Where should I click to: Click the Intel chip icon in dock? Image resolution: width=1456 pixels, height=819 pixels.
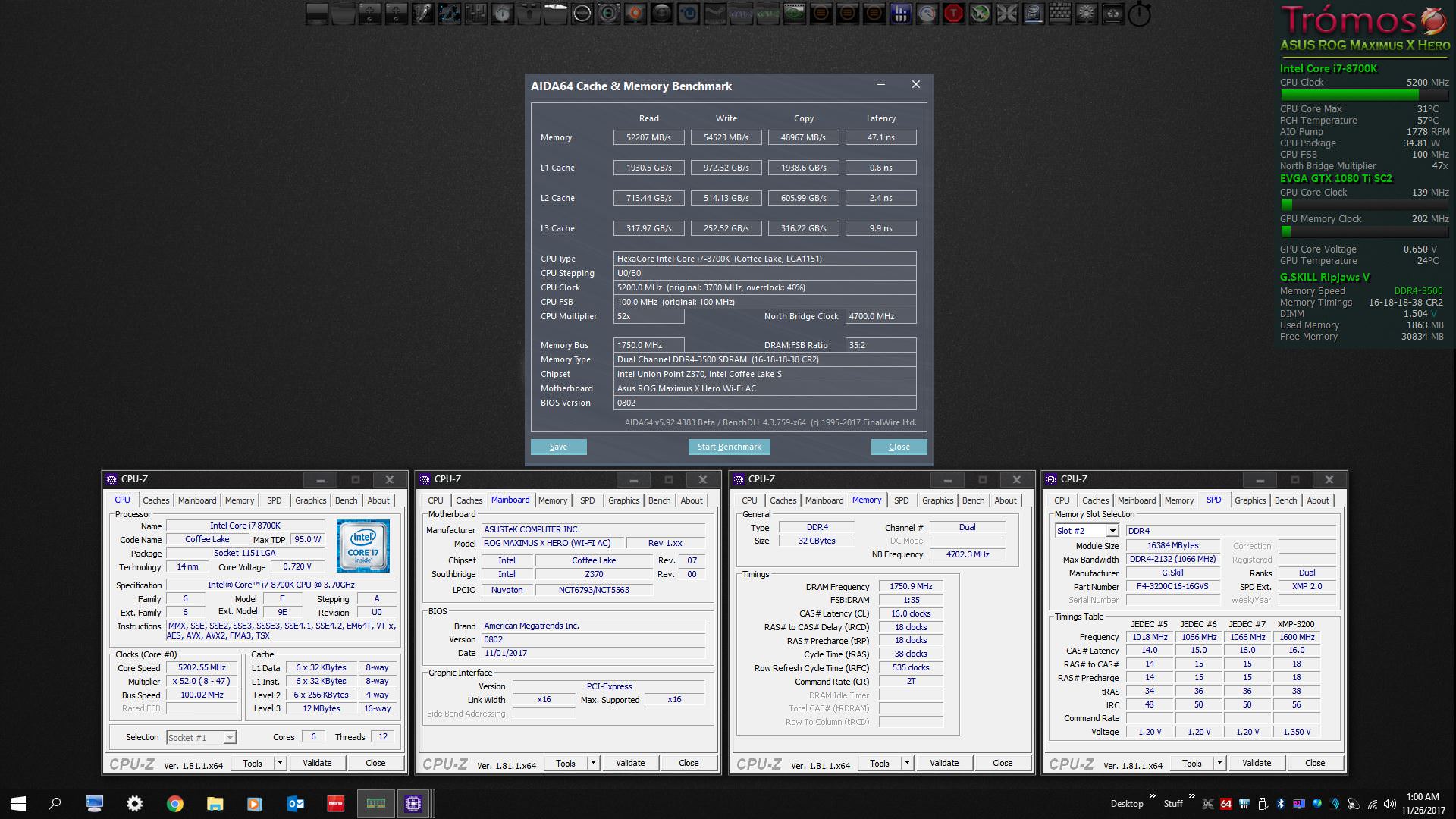tap(1033, 13)
